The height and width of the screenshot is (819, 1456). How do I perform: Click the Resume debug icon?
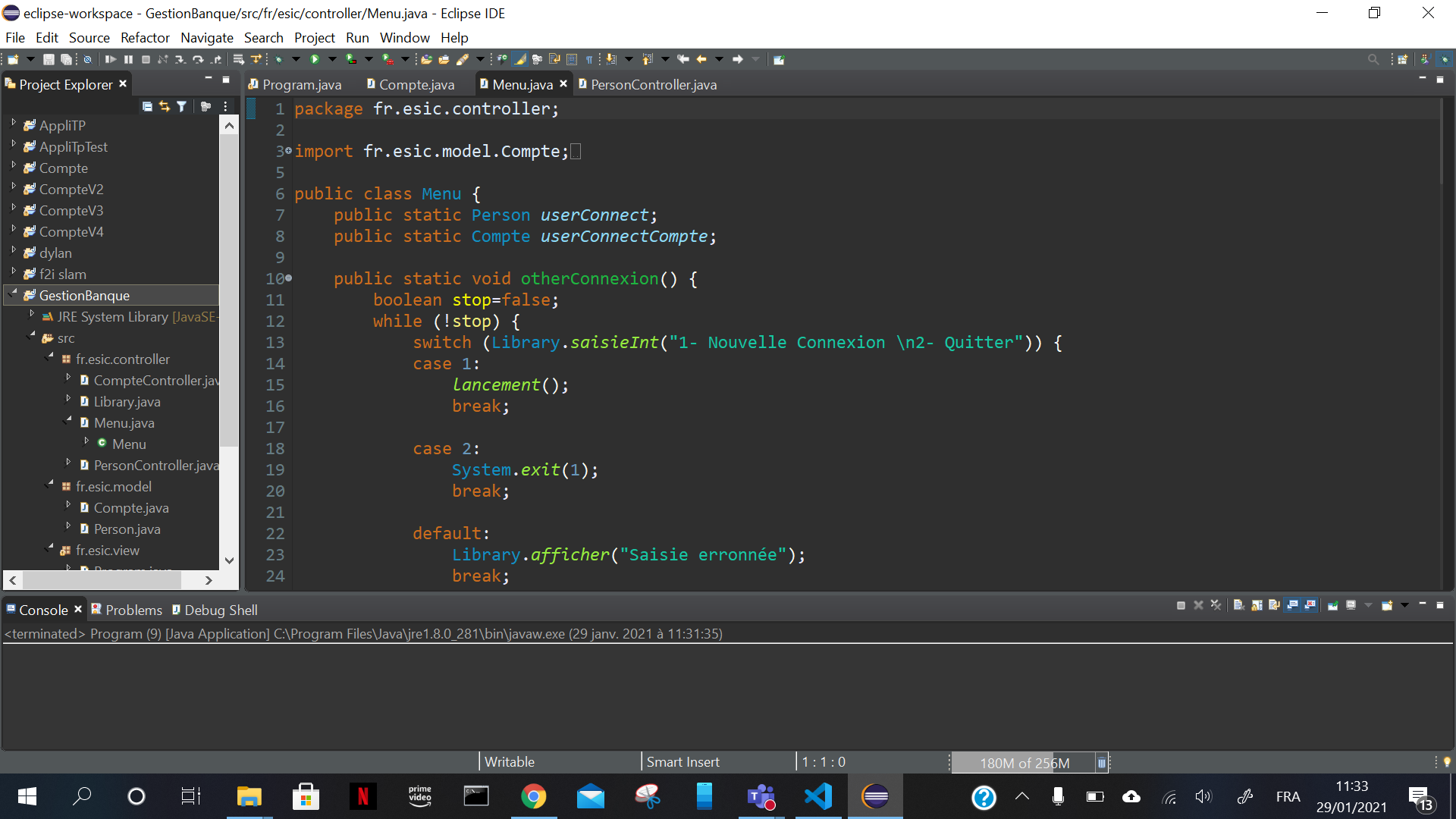[111, 59]
